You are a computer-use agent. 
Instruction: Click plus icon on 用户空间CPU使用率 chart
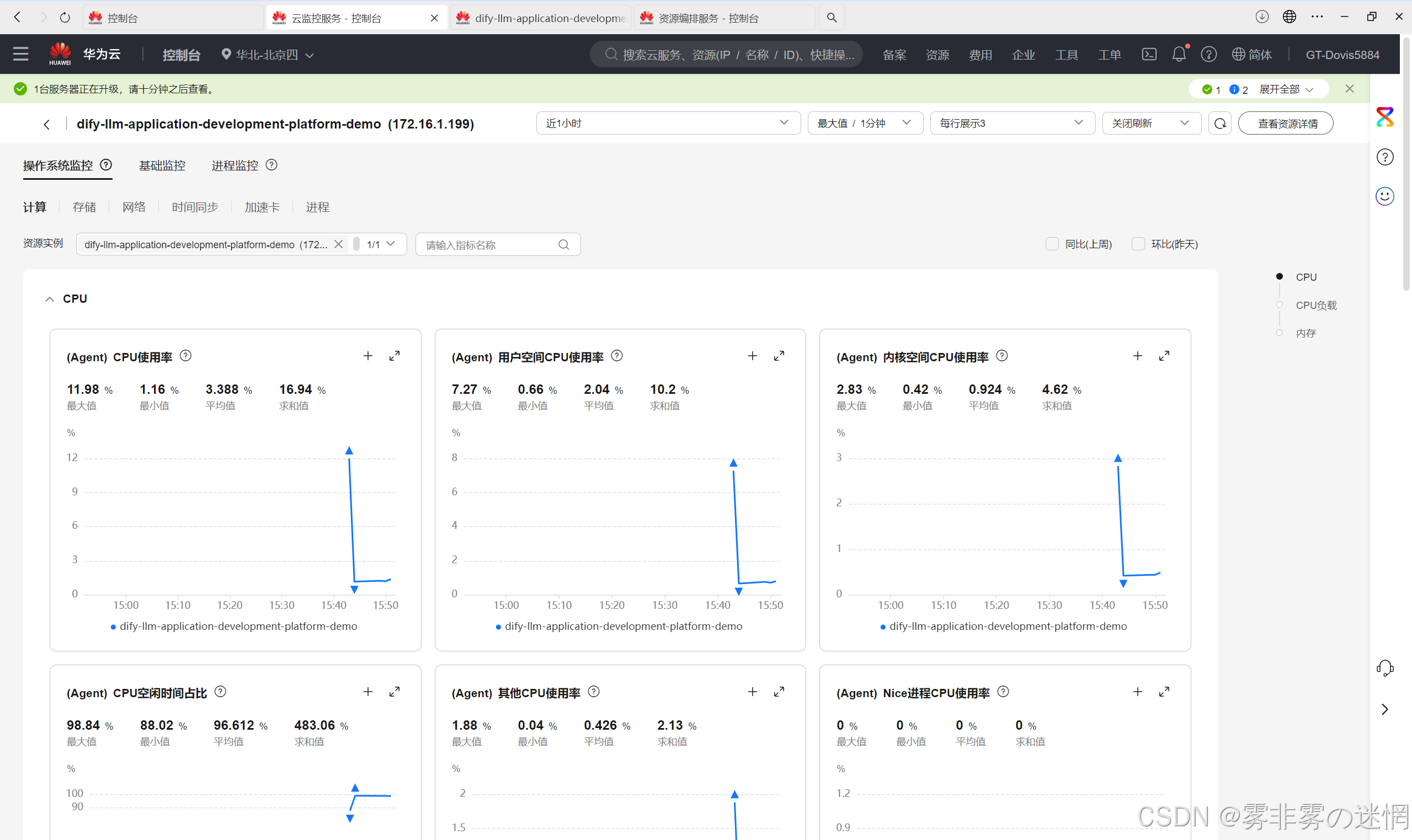pyautogui.click(x=753, y=356)
